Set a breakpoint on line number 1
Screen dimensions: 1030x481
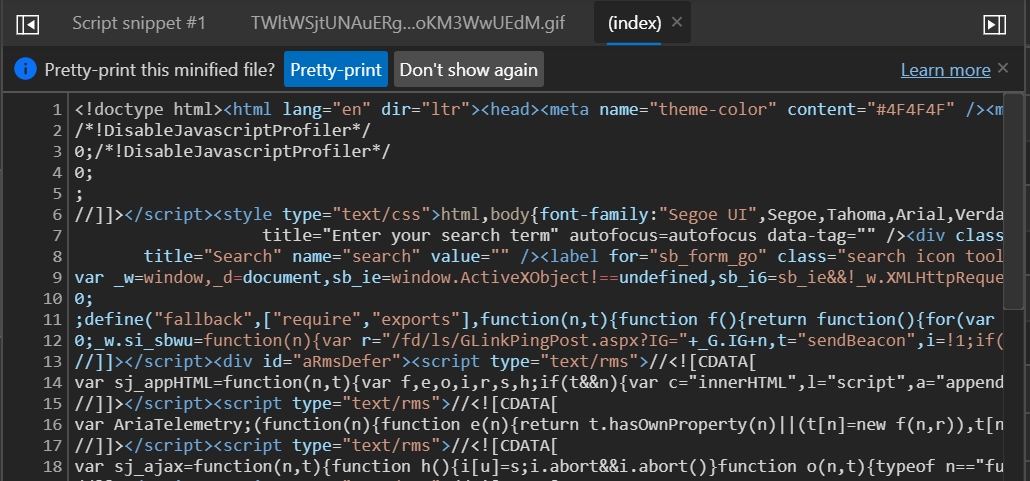(x=57, y=108)
